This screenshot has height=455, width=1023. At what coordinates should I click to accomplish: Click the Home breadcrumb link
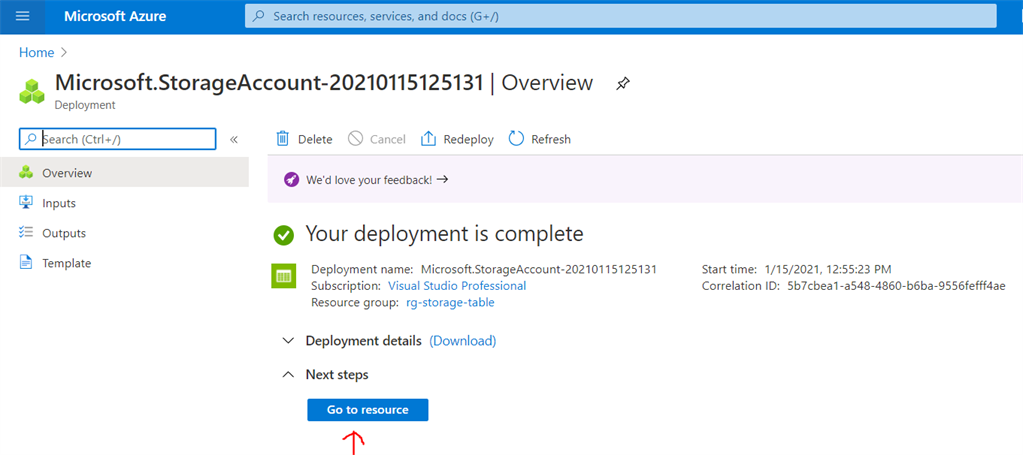click(36, 52)
